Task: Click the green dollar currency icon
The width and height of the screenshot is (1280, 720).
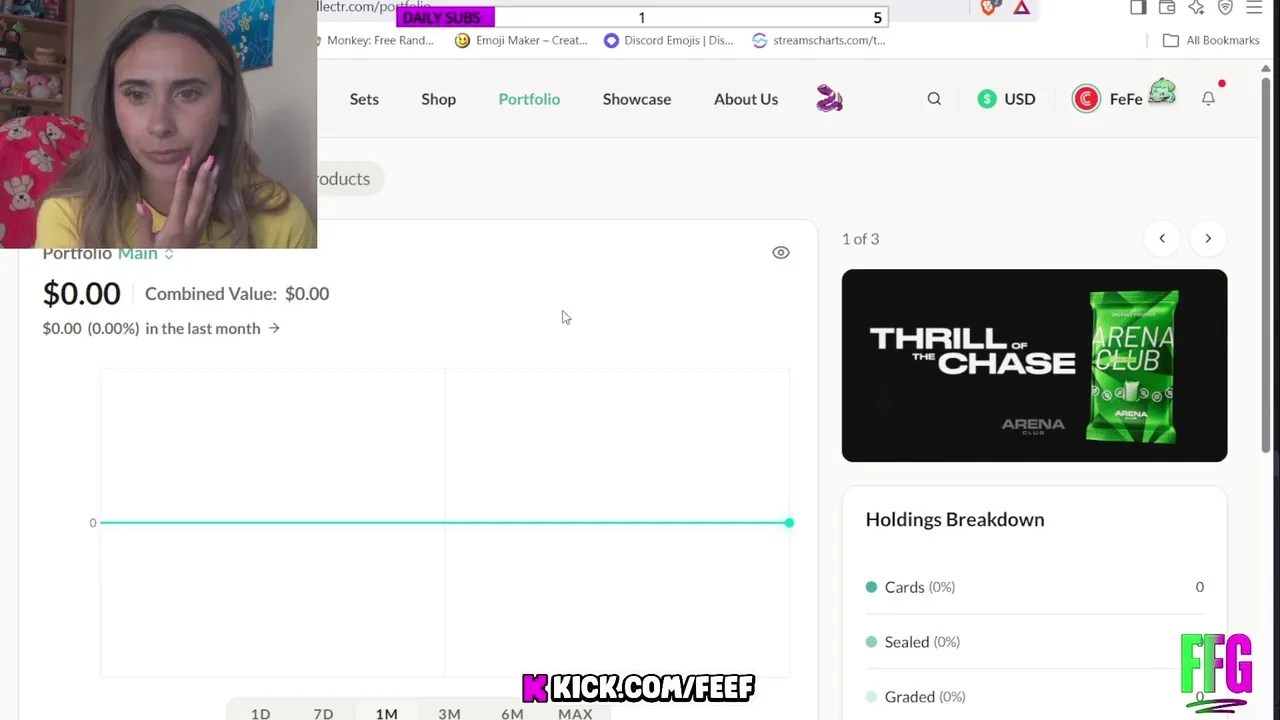Action: tap(987, 99)
